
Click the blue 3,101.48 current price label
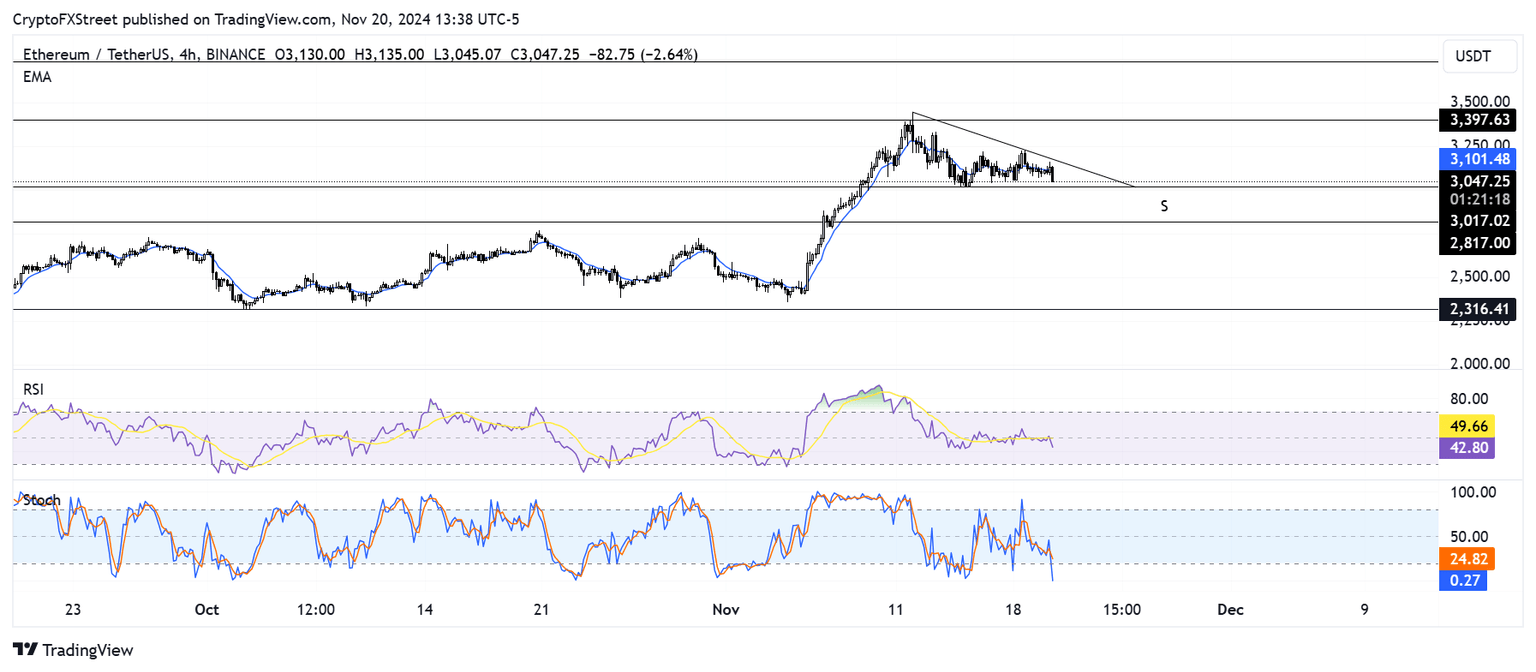[x=1478, y=158]
